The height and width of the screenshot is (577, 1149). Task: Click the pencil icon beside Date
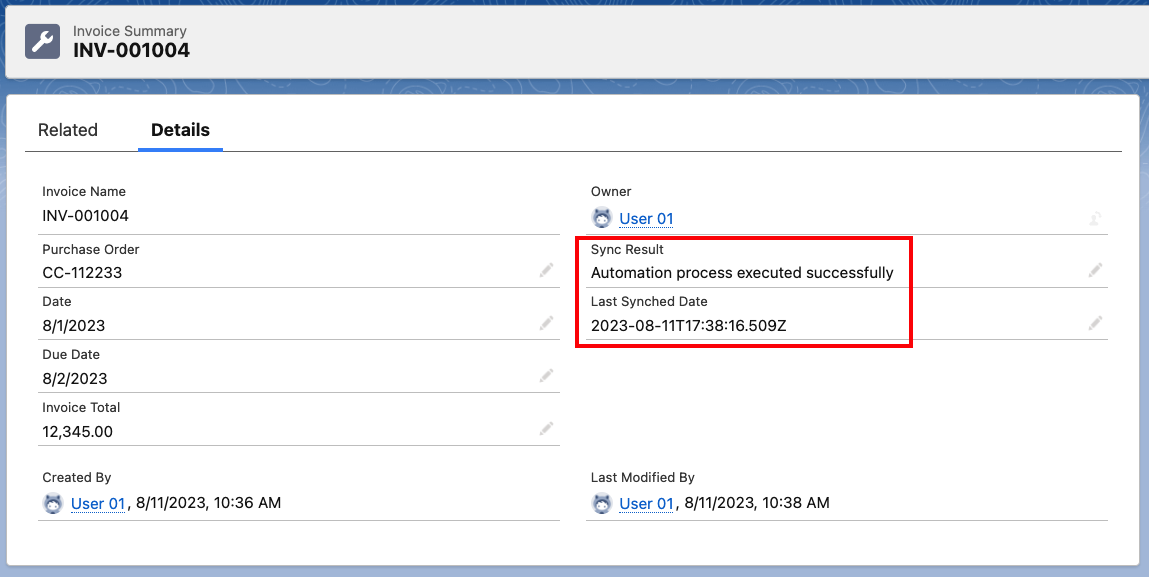[546, 323]
